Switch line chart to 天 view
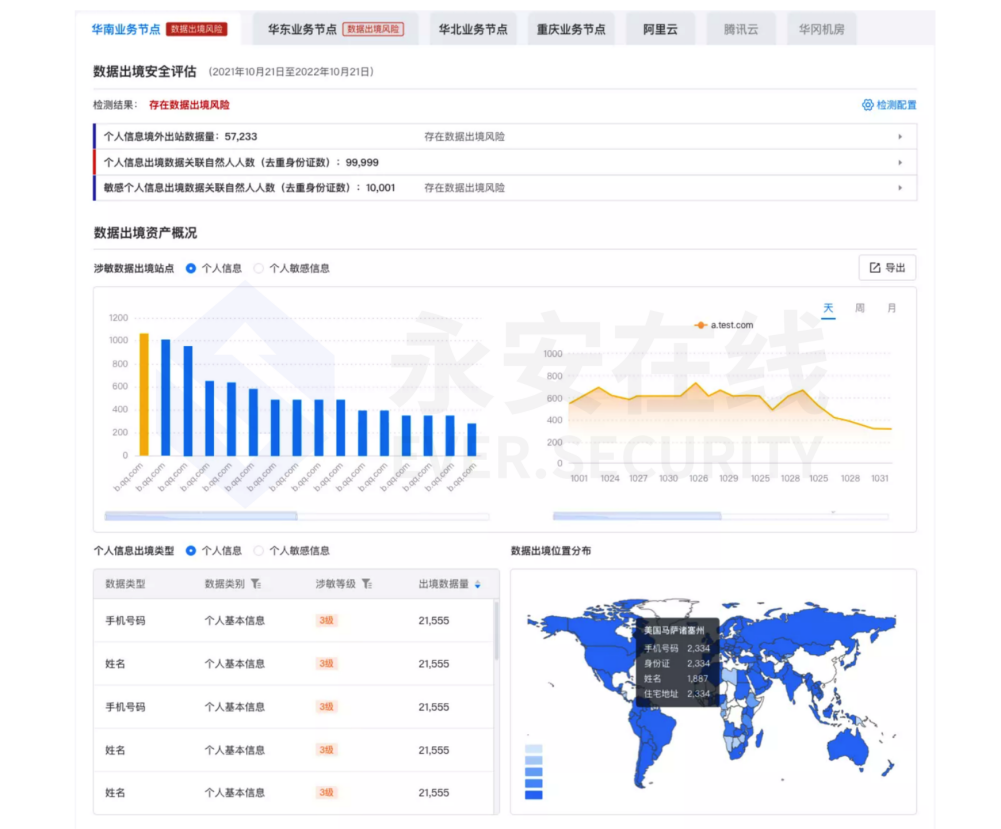The image size is (1001, 829). (x=828, y=308)
